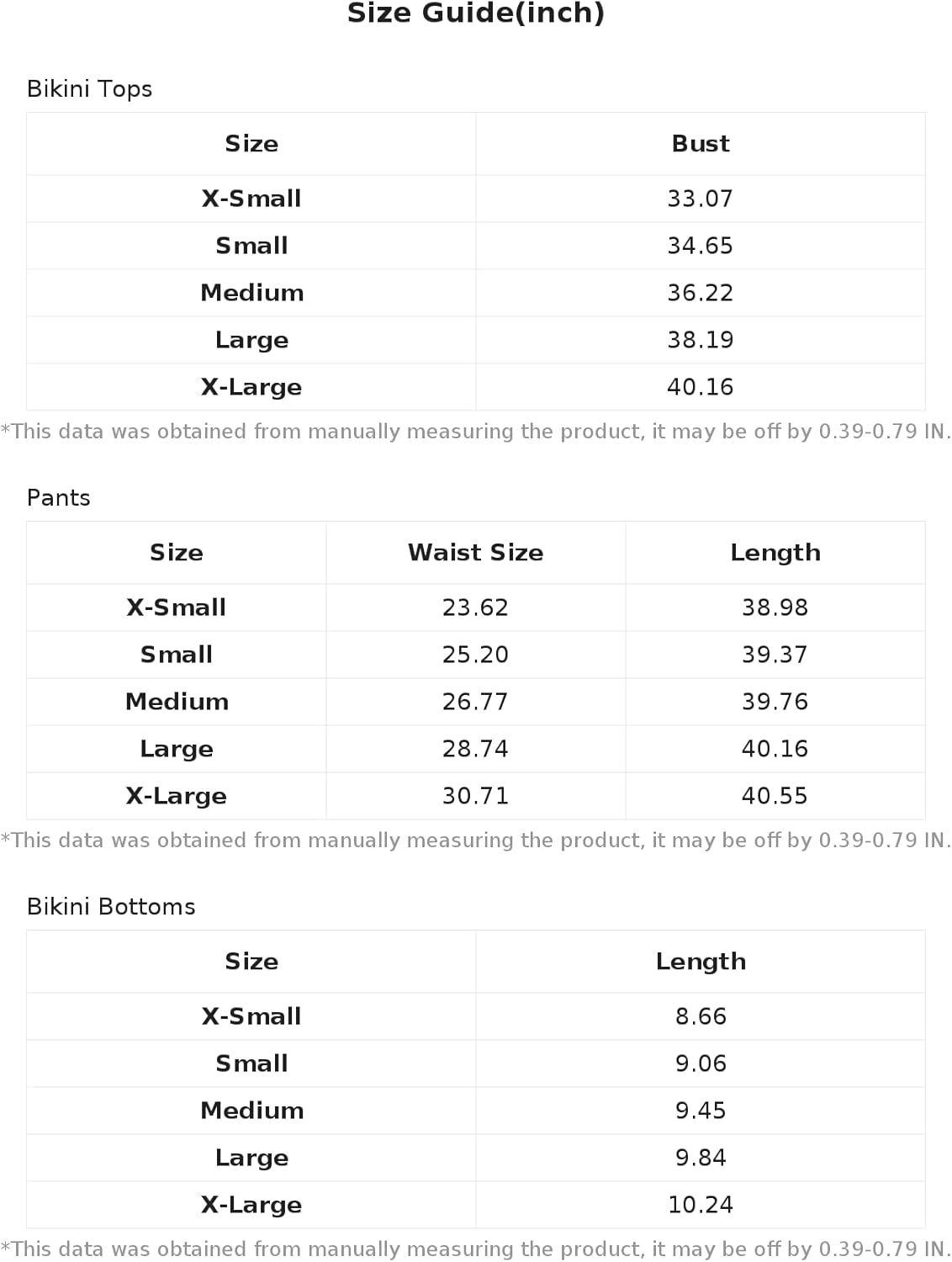Click the Size Guide(inch) title
The width and height of the screenshot is (952, 1262).
pos(475,13)
